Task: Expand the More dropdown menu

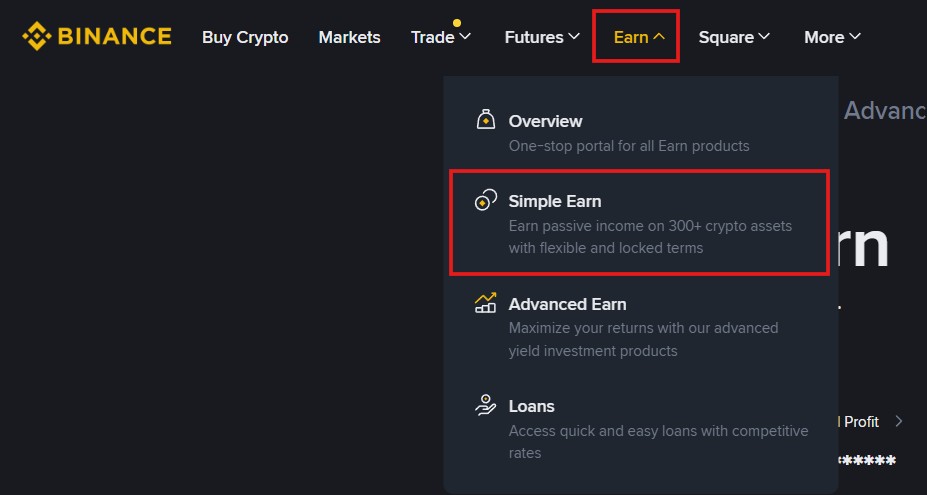Action: (832, 37)
